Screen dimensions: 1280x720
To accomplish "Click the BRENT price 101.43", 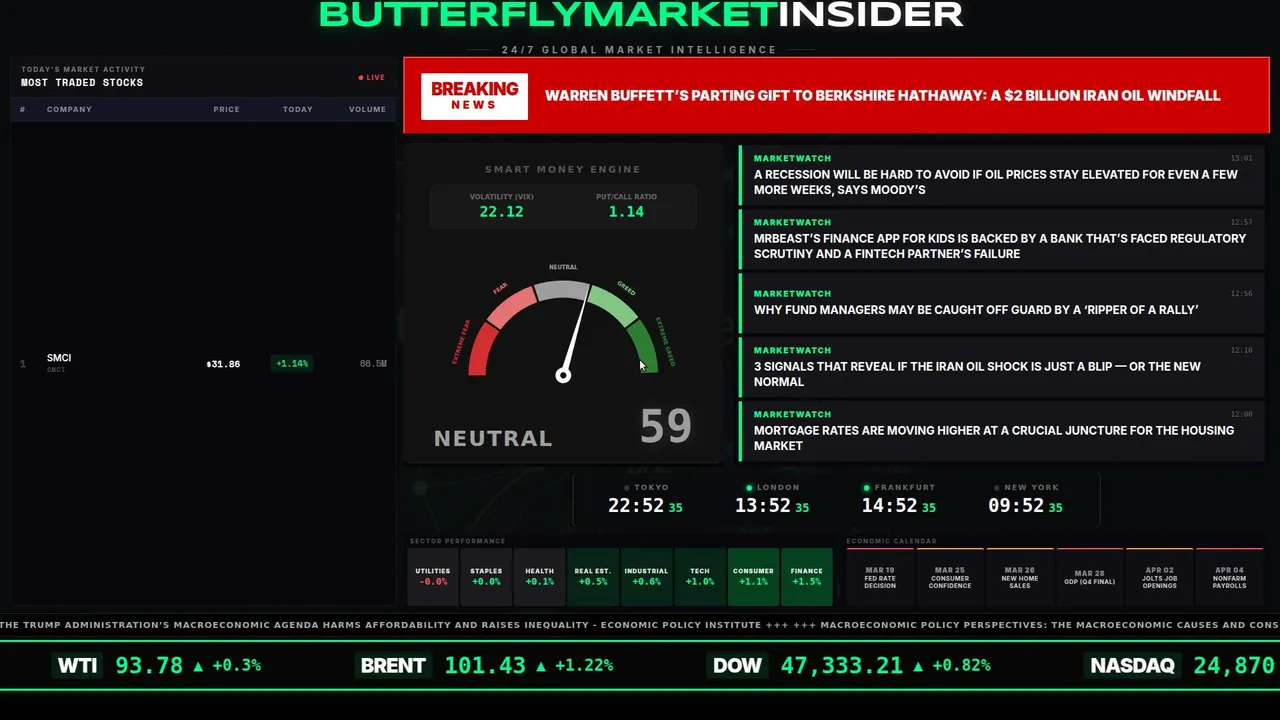I will (x=485, y=665).
